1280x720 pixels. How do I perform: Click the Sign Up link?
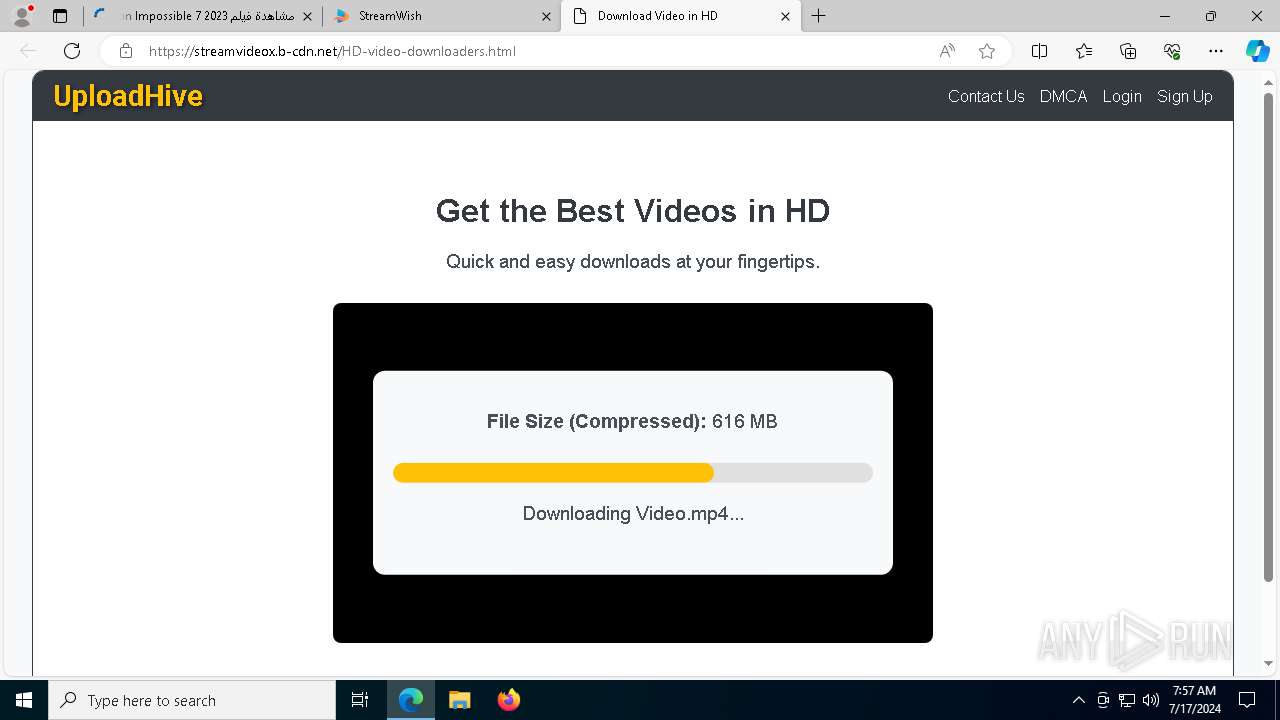(1185, 96)
